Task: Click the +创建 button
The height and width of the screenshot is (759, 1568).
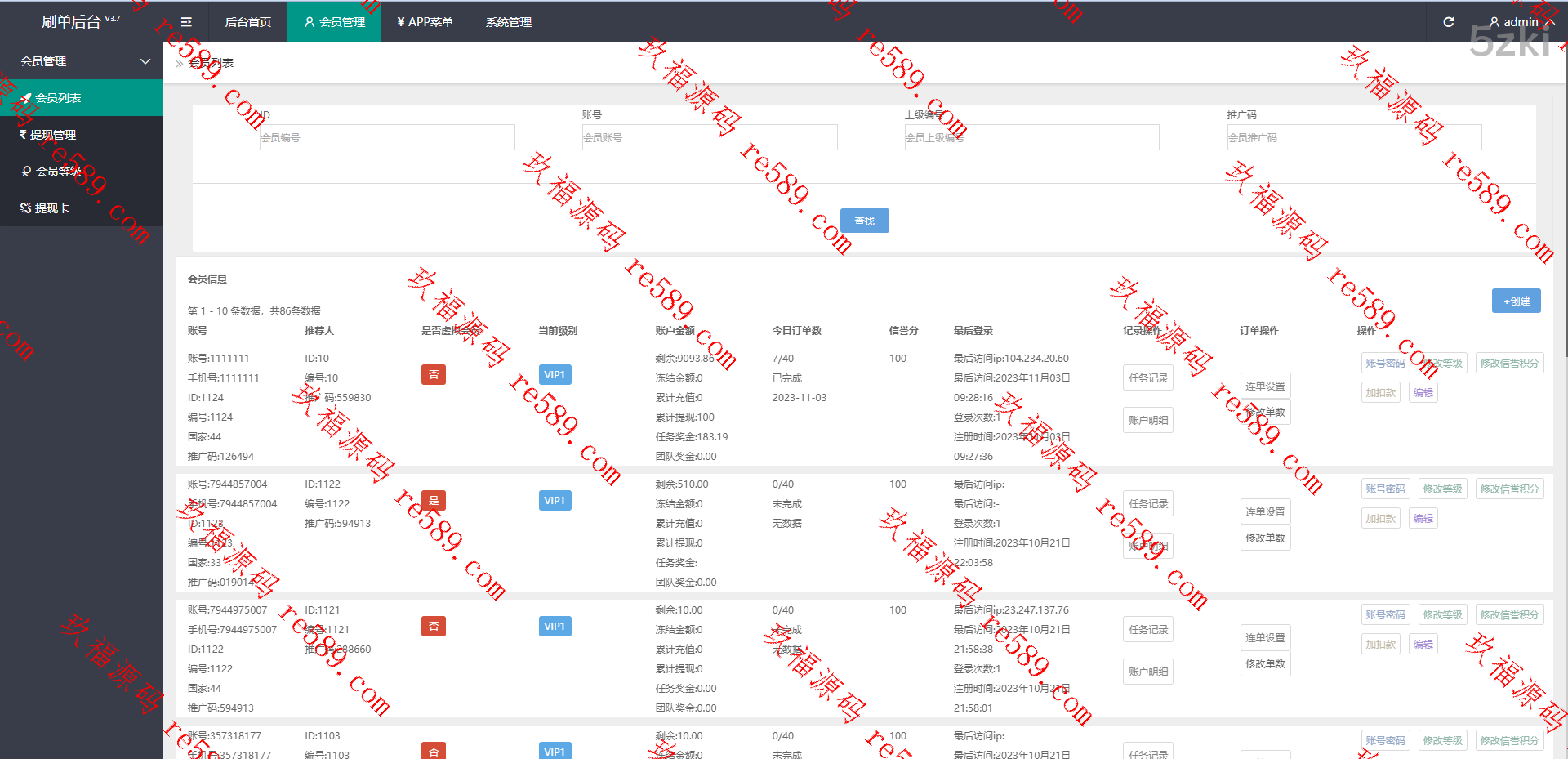Action: point(1516,301)
